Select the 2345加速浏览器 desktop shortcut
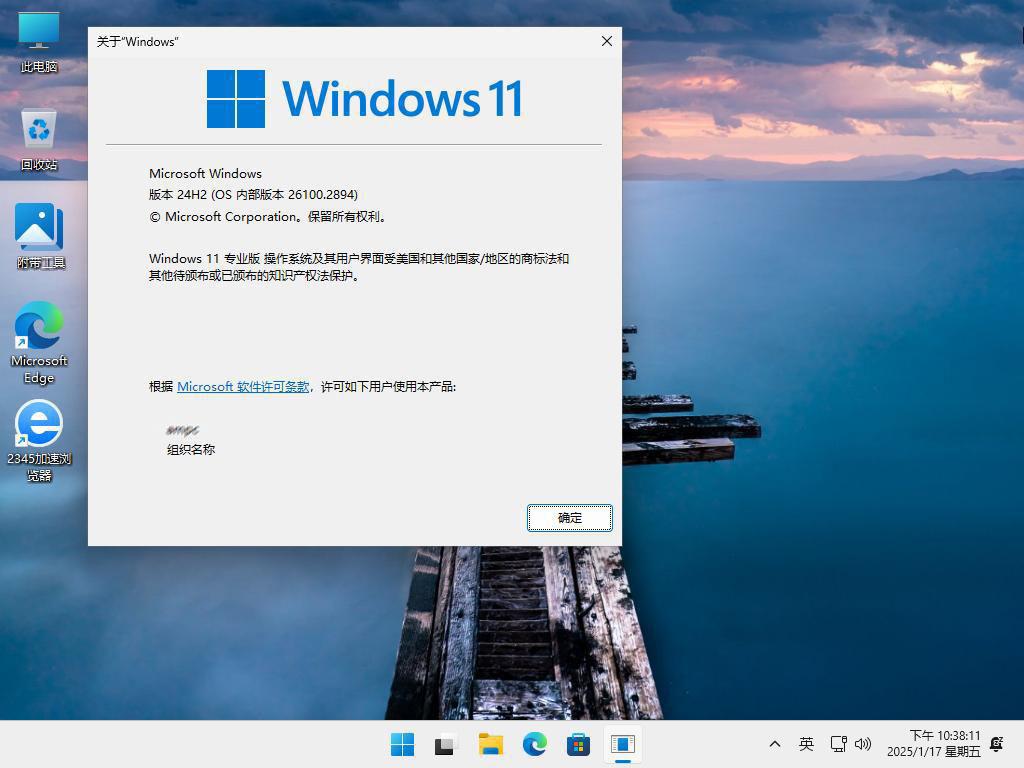Screen dimensions: 1024x768 click(39, 441)
